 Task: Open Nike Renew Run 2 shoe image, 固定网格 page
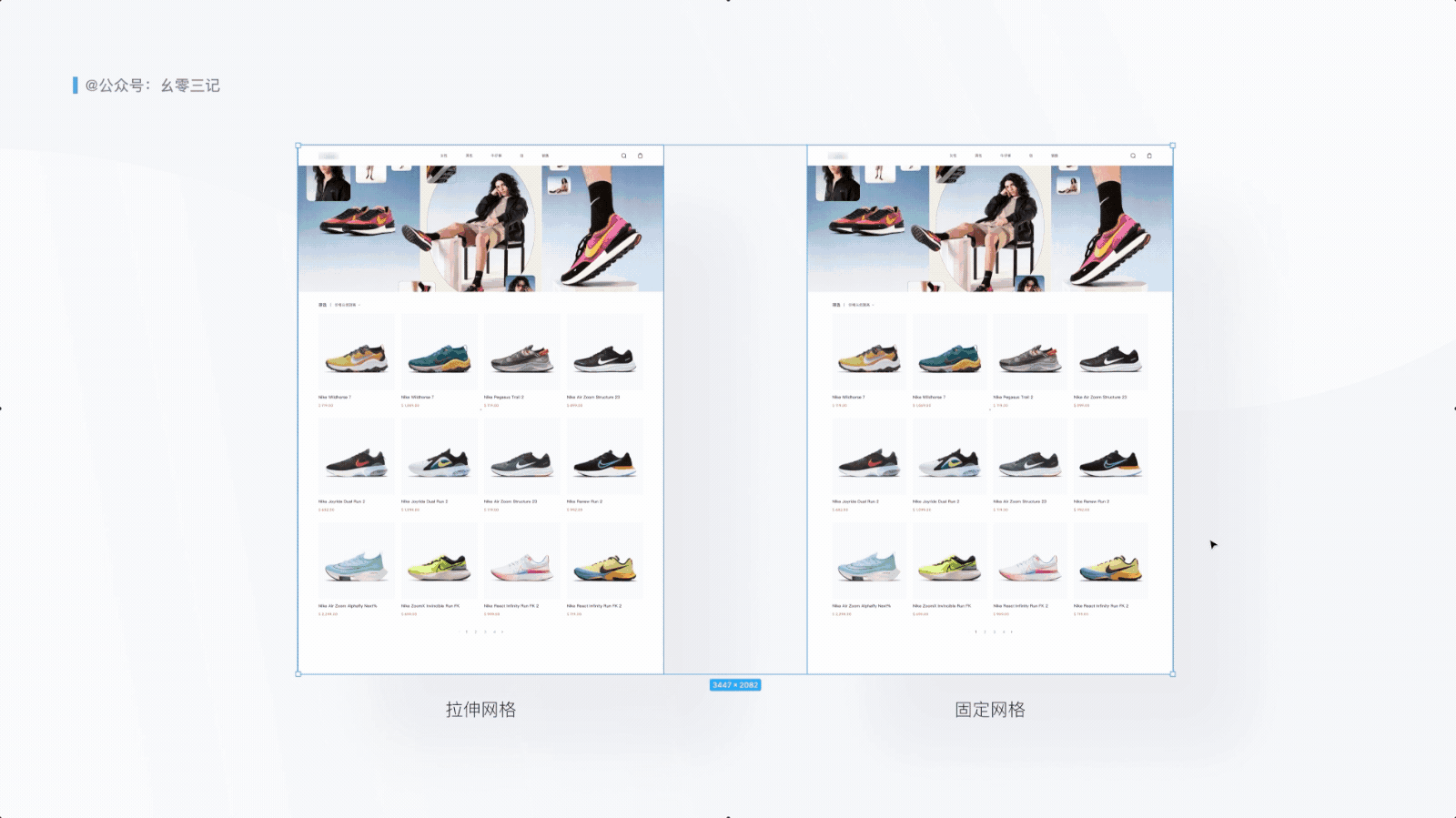click(x=1111, y=457)
